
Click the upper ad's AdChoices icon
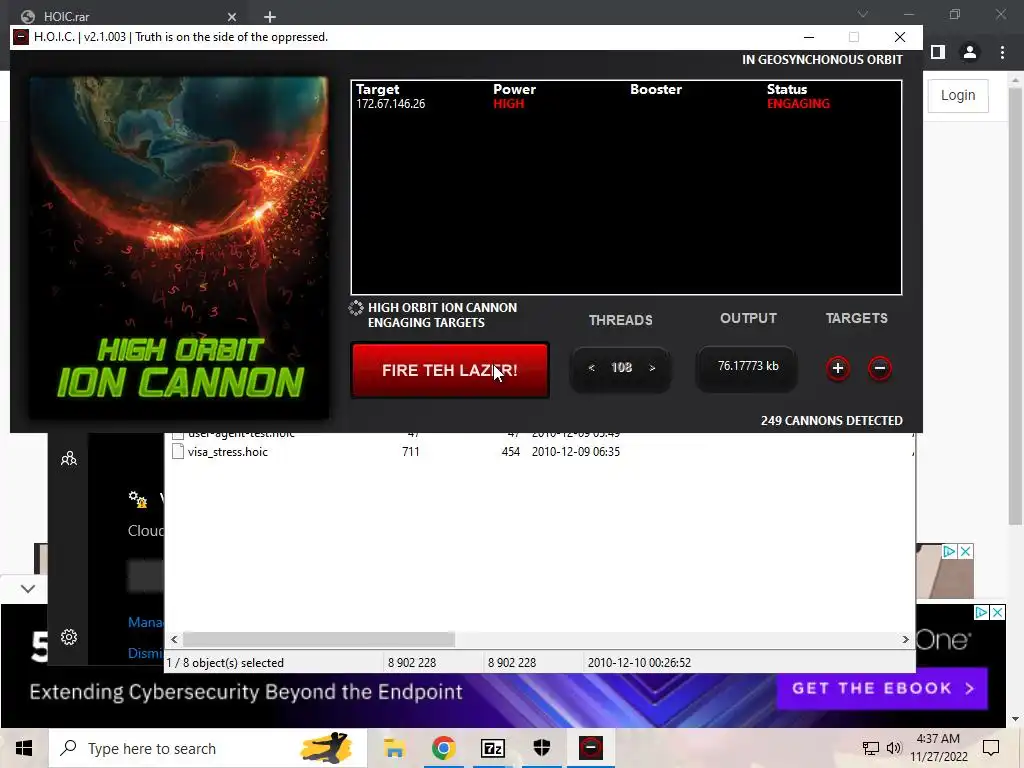[x=950, y=552]
